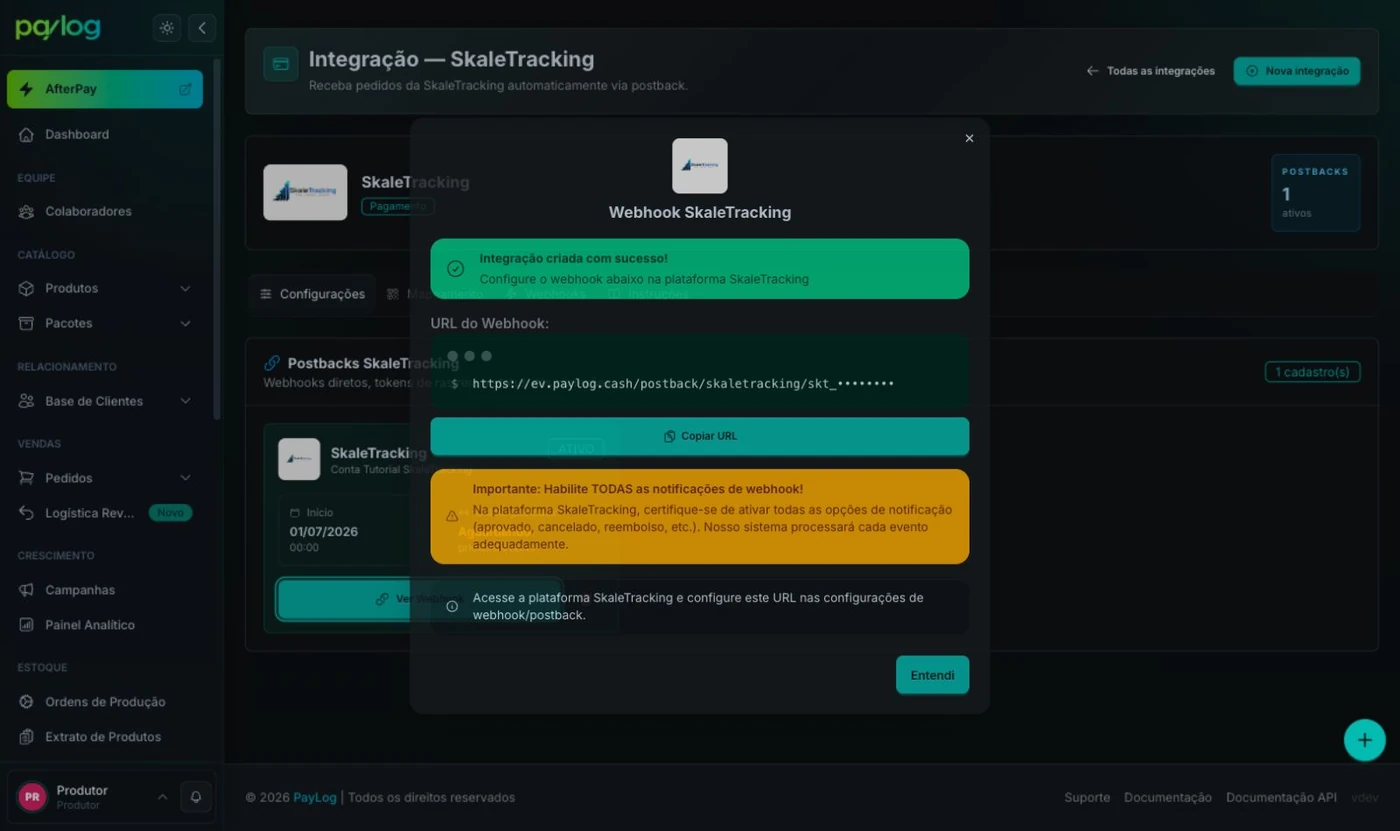
Task: Confirm the dialog with Entendi
Action: coord(932,675)
